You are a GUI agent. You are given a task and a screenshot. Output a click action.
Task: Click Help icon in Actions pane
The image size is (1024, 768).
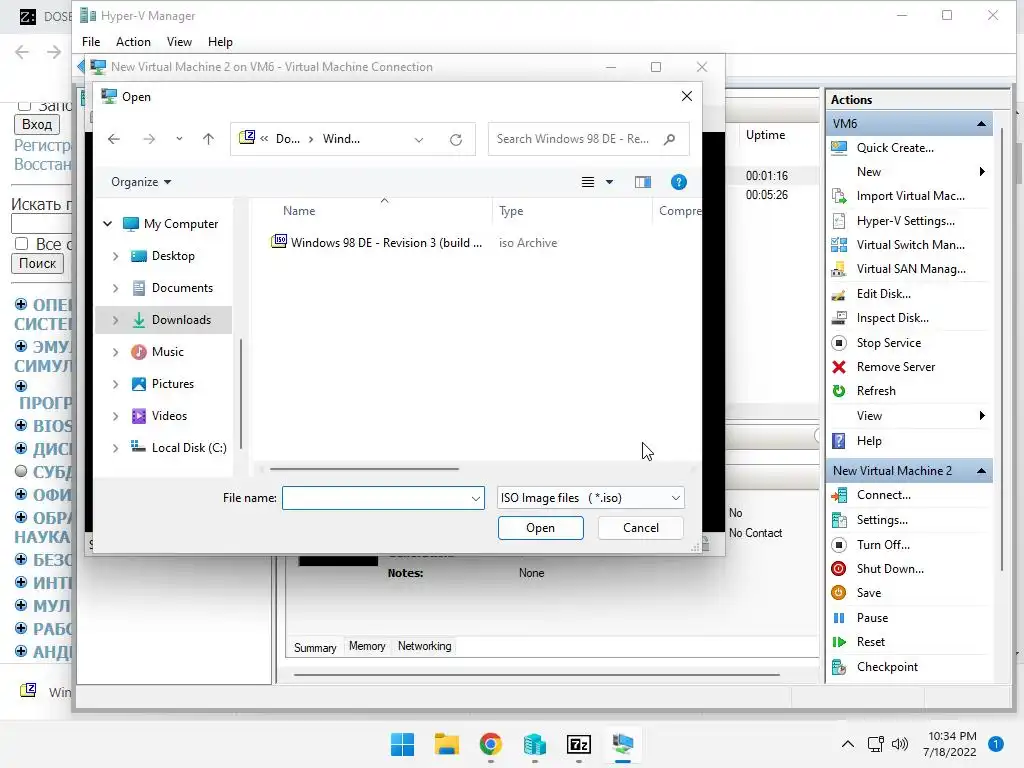(839, 441)
